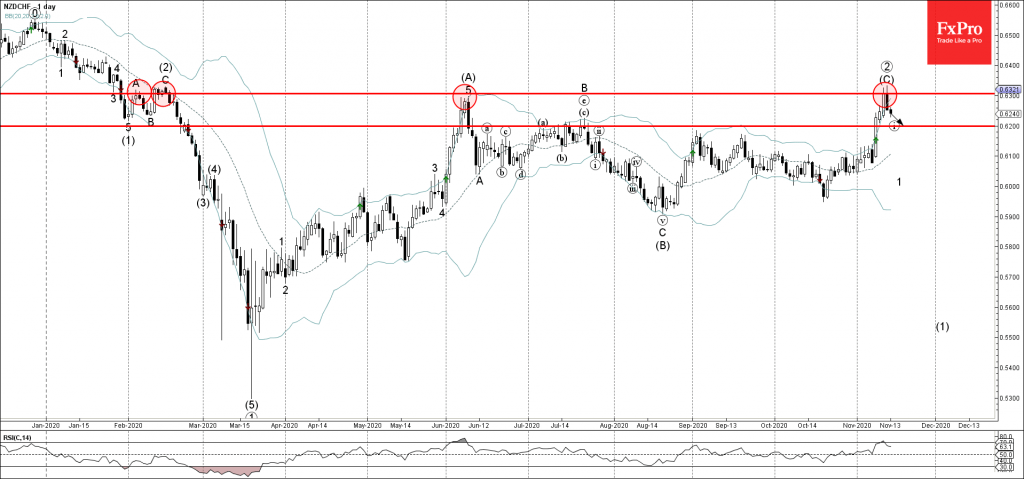Select the circled 2 label above (C)
This screenshot has width=1024, height=479.
887,67
